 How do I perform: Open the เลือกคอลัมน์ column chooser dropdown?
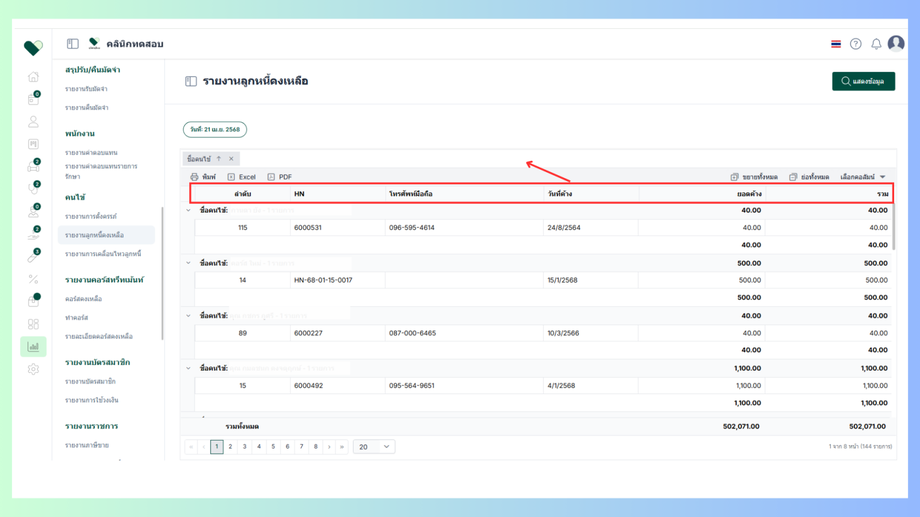click(x=863, y=177)
